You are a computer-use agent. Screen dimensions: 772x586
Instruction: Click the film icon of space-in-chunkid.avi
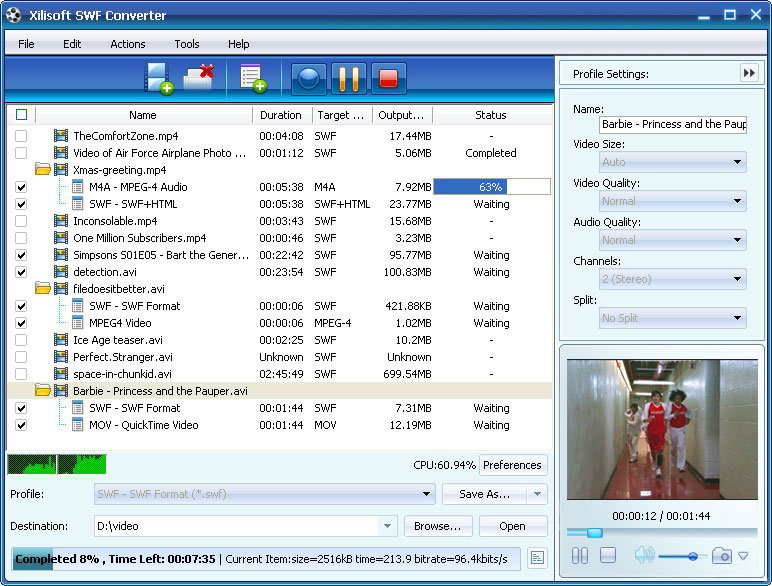coord(61,374)
